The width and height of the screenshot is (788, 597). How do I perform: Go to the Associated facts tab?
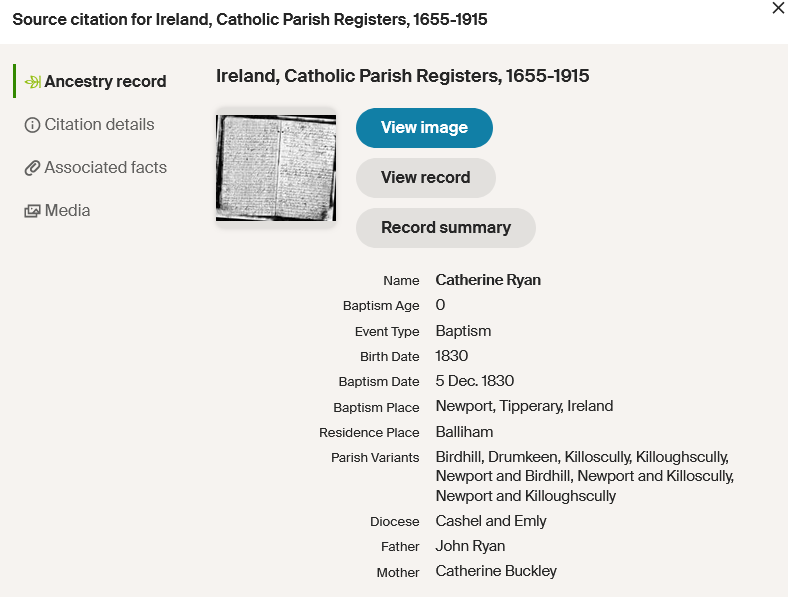point(105,168)
